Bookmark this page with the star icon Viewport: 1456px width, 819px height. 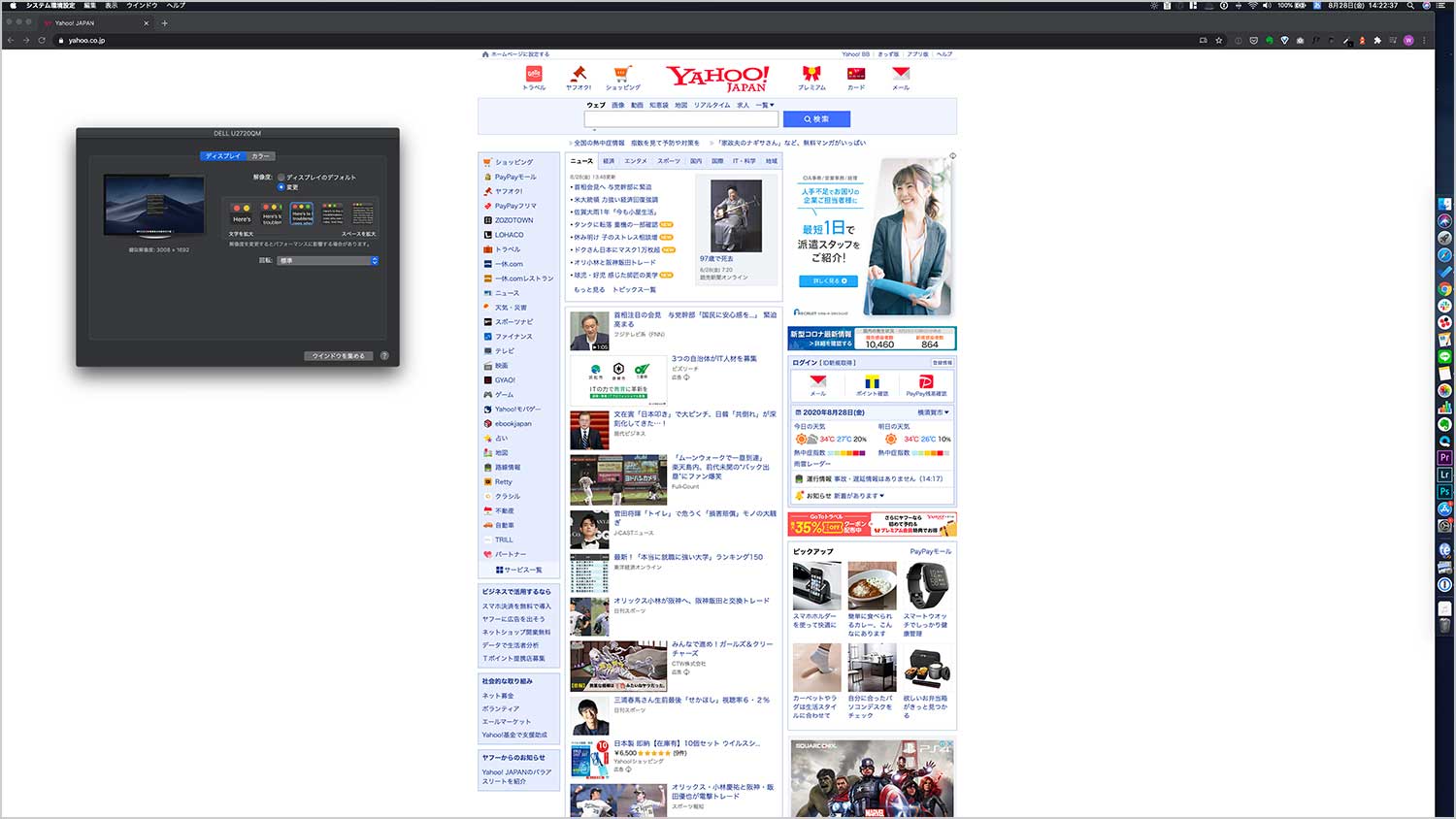tap(1219, 40)
